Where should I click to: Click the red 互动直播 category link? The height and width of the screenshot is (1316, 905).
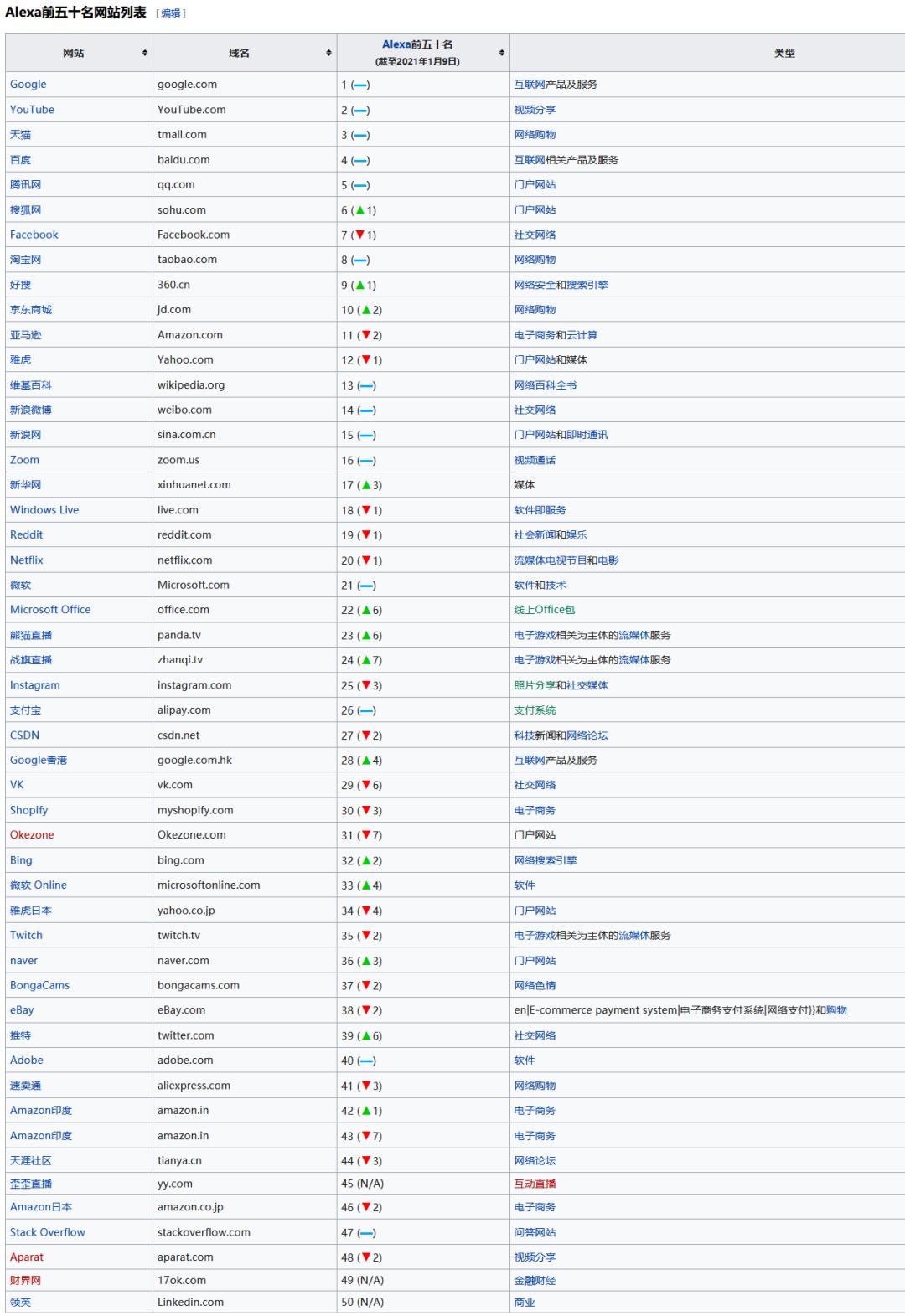point(535,1184)
